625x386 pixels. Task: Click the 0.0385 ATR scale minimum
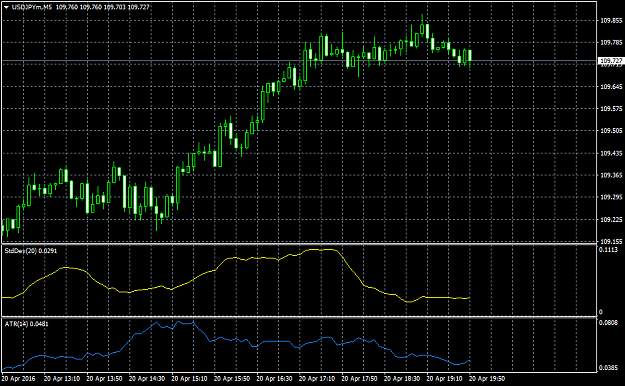click(608, 367)
